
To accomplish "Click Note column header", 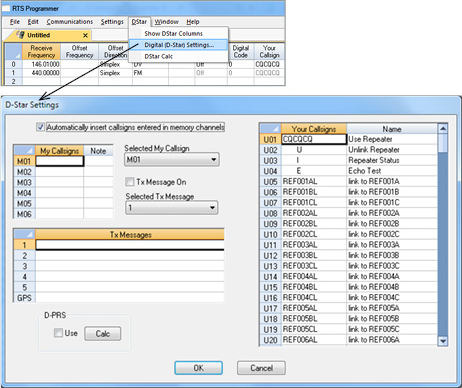I will pos(98,151).
